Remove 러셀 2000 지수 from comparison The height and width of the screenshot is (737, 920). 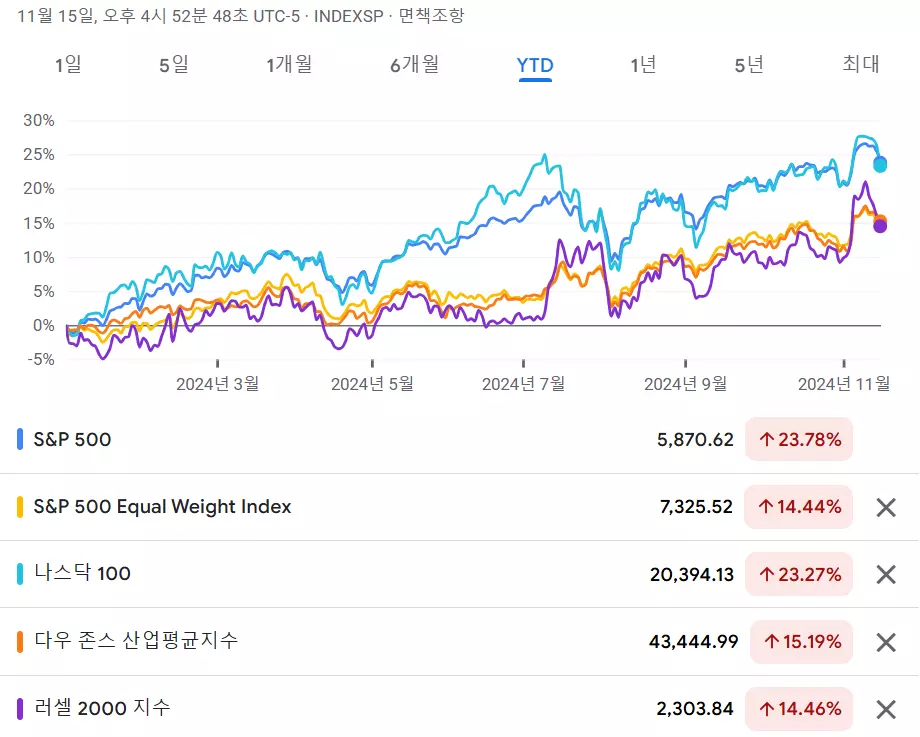pos(886,709)
